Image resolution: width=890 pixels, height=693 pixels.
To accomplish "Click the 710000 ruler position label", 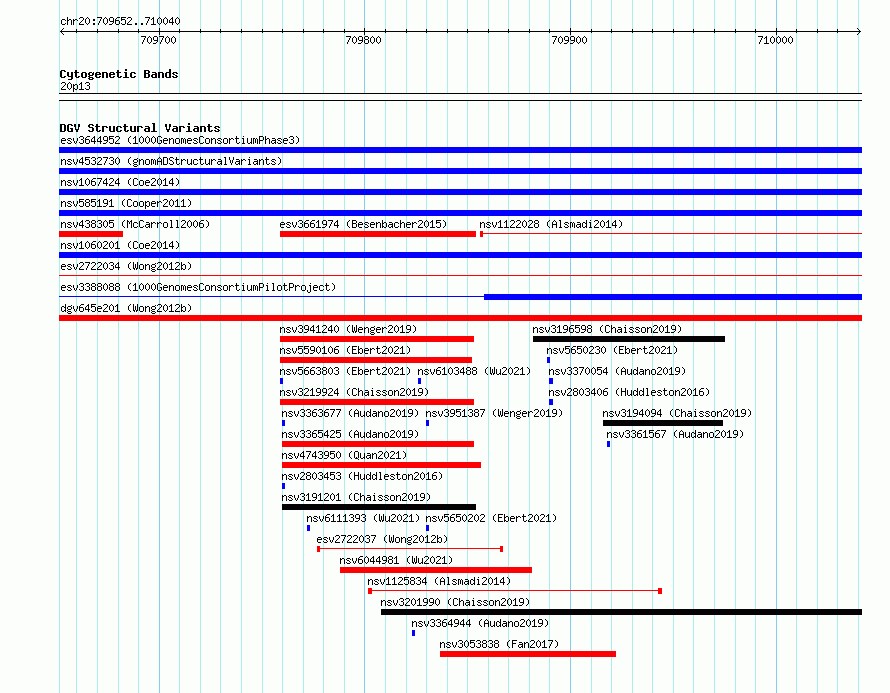I will (x=775, y=40).
